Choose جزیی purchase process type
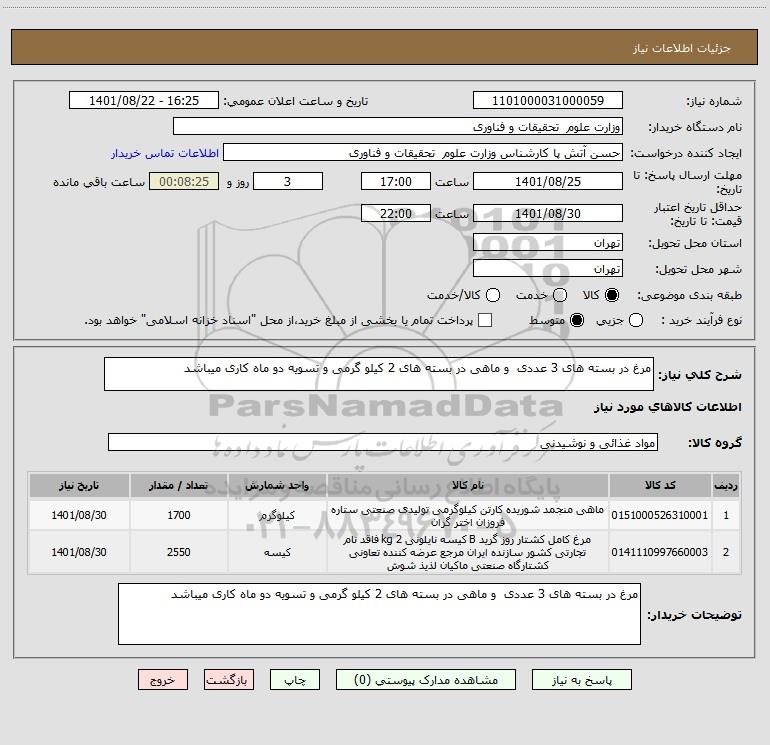The image size is (770, 745). [x=635, y=320]
